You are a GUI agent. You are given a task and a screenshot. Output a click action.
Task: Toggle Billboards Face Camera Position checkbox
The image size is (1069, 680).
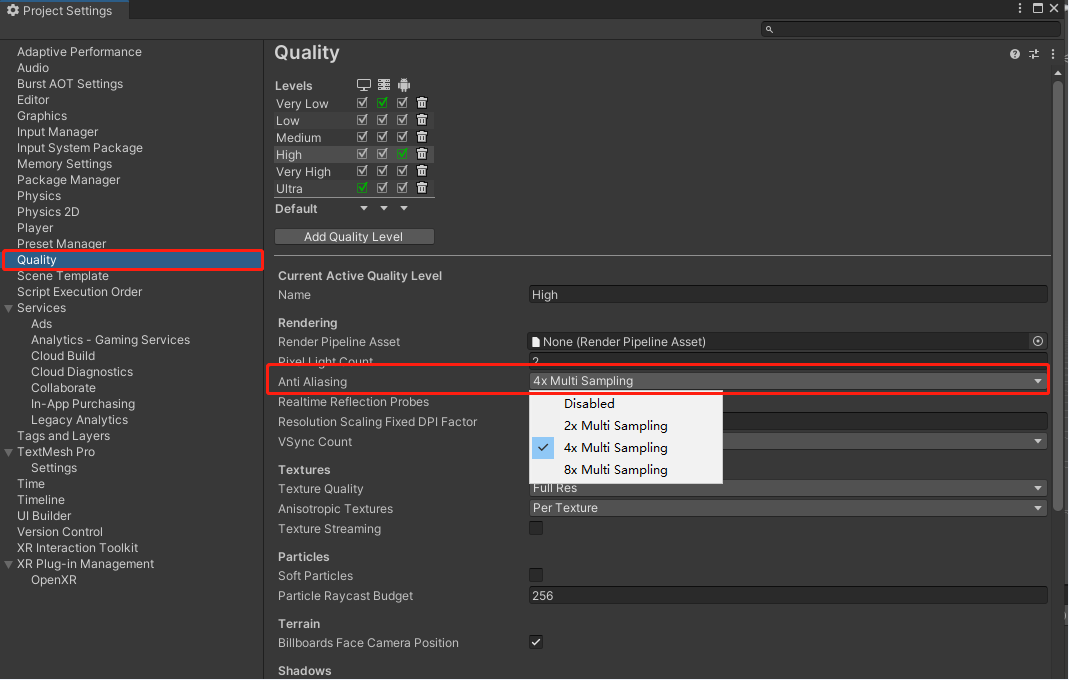pos(536,643)
